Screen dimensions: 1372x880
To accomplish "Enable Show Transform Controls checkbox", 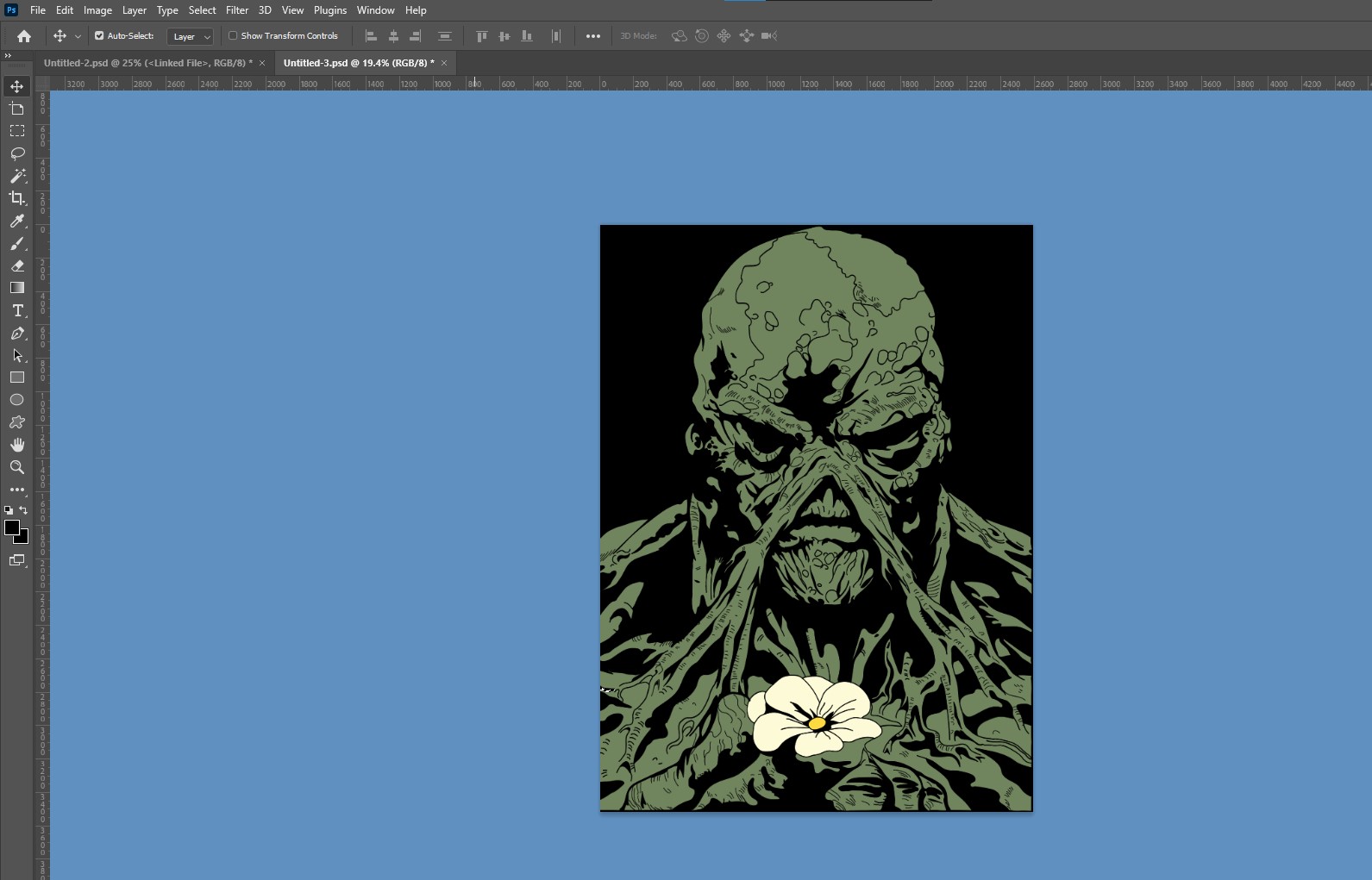I will coord(233,36).
